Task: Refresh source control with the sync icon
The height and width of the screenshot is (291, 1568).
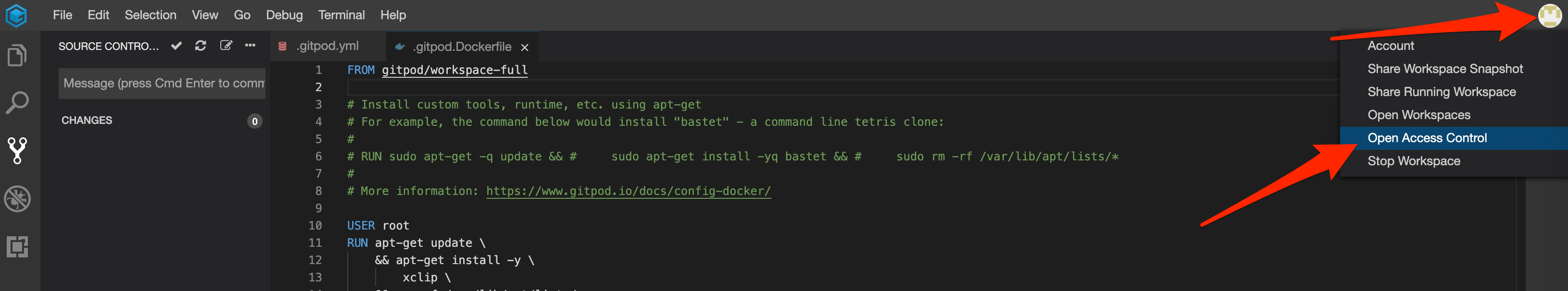Action: tap(200, 46)
